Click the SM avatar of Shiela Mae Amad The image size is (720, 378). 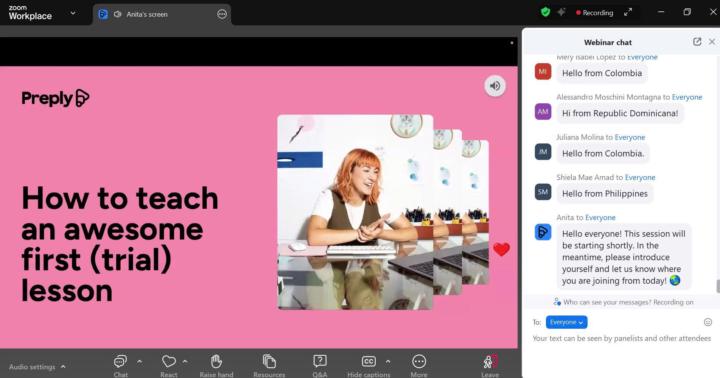point(543,192)
